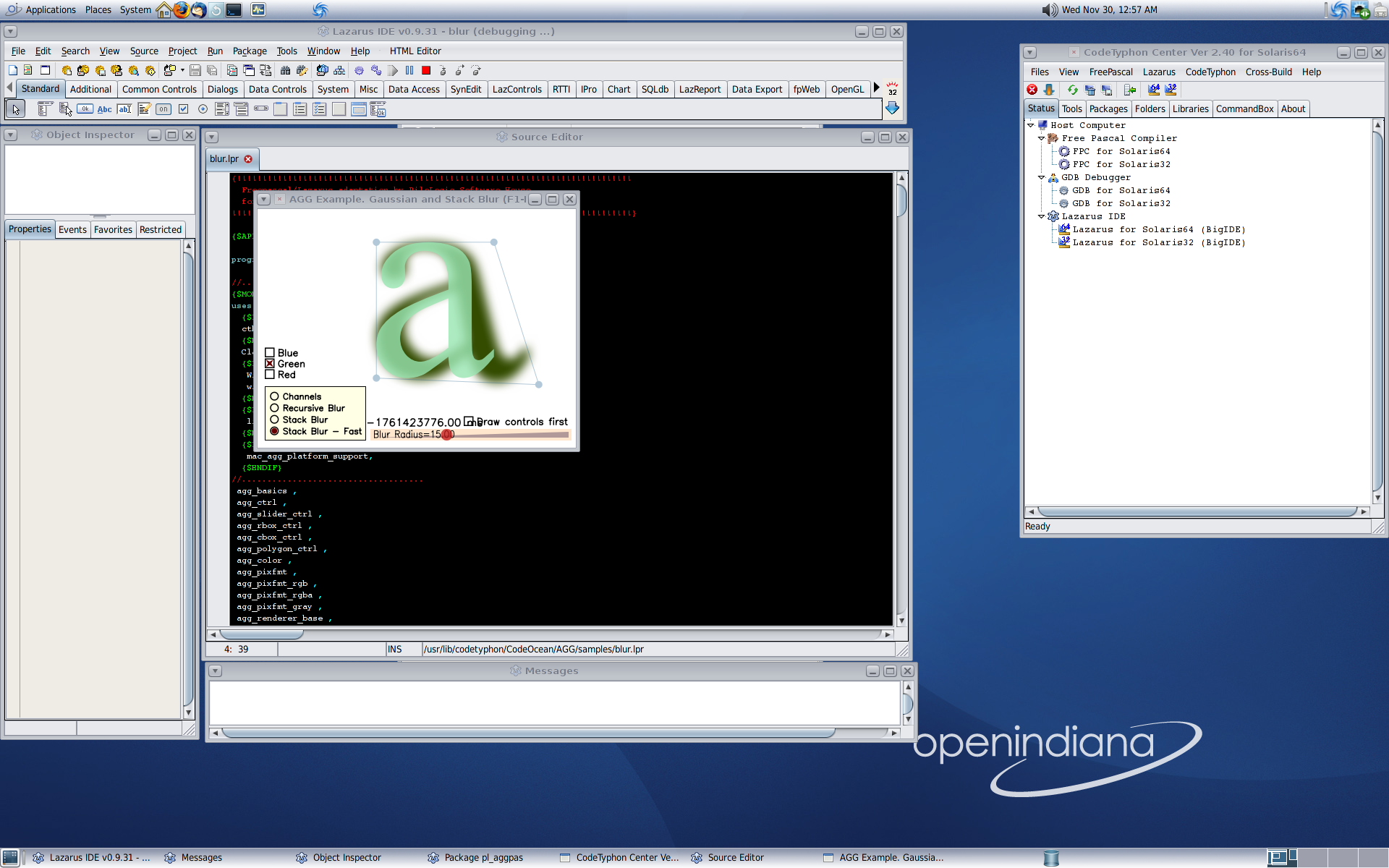Show more component palette tabs
Image resolution: width=1389 pixels, height=868 pixels.
pyautogui.click(x=876, y=88)
